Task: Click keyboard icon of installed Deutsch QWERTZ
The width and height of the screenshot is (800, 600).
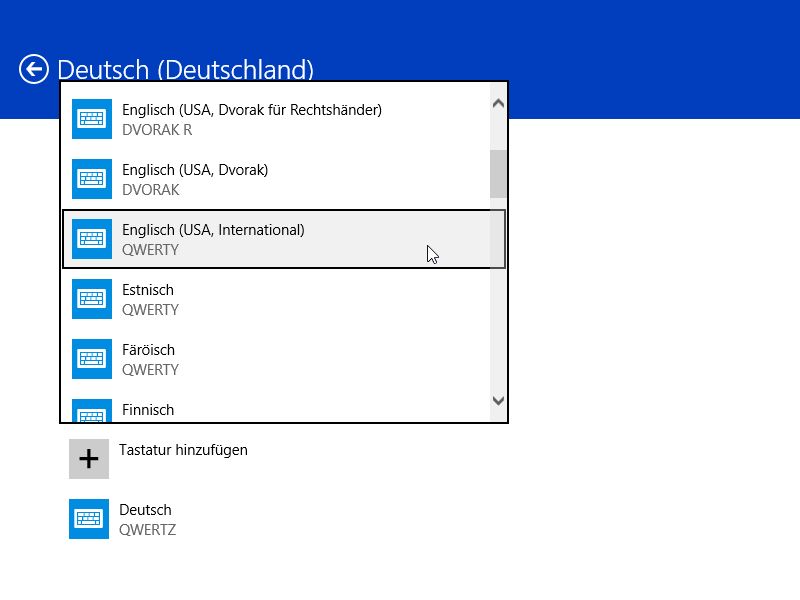Action: click(x=89, y=519)
